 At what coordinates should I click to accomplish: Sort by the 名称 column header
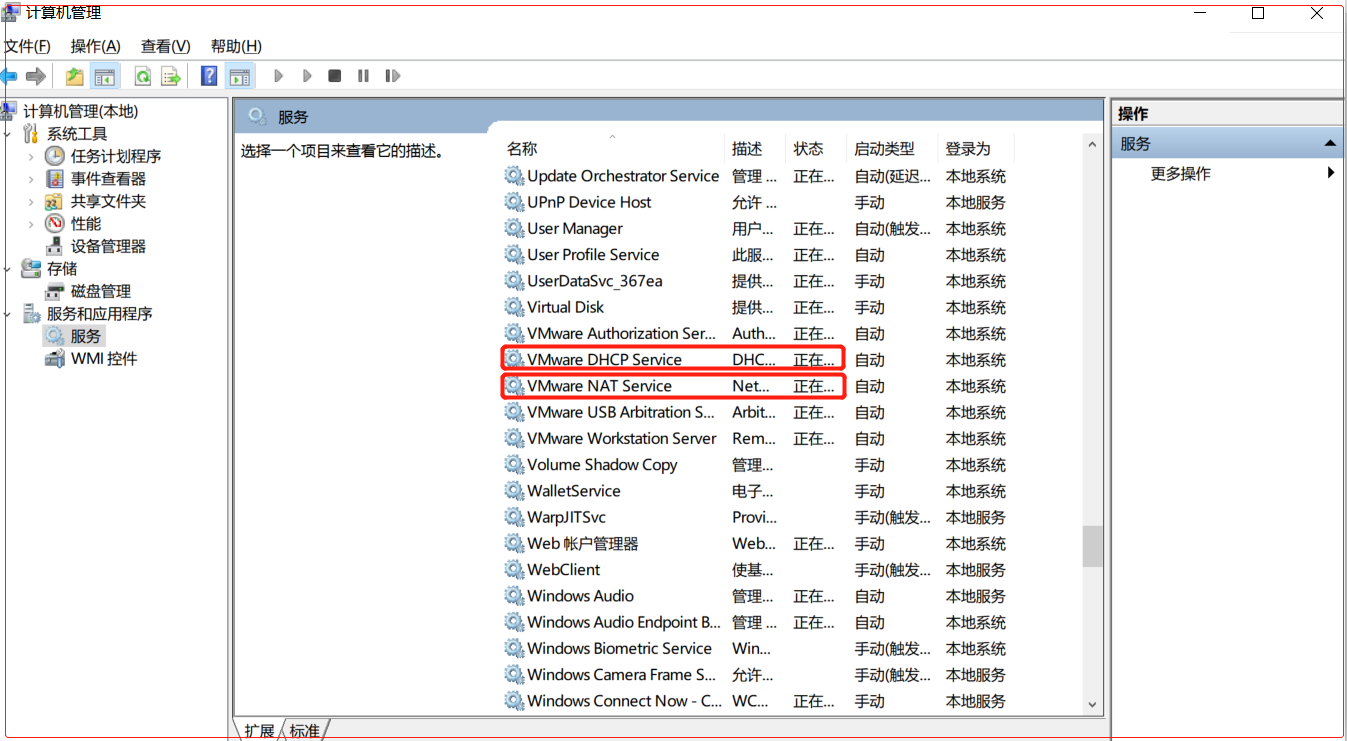tap(612, 149)
